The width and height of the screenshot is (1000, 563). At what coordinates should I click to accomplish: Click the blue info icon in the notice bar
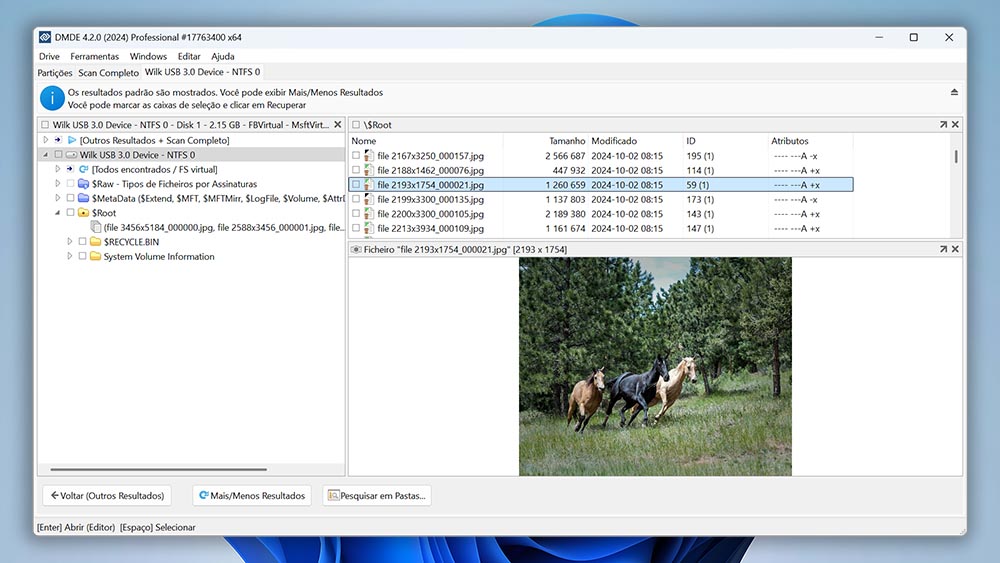coord(52,98)
